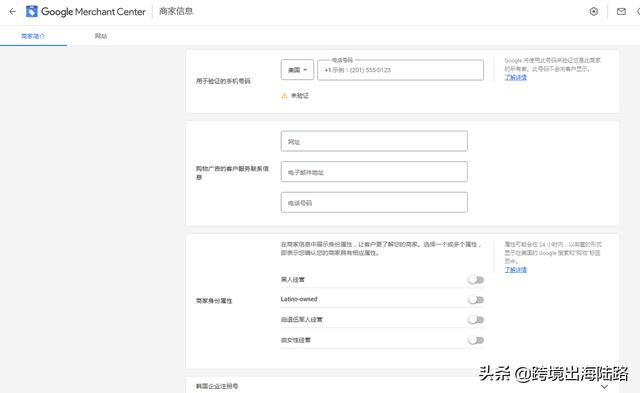Toggle the 黑人经营 switch
640x393 pixels.
point(476,280)
